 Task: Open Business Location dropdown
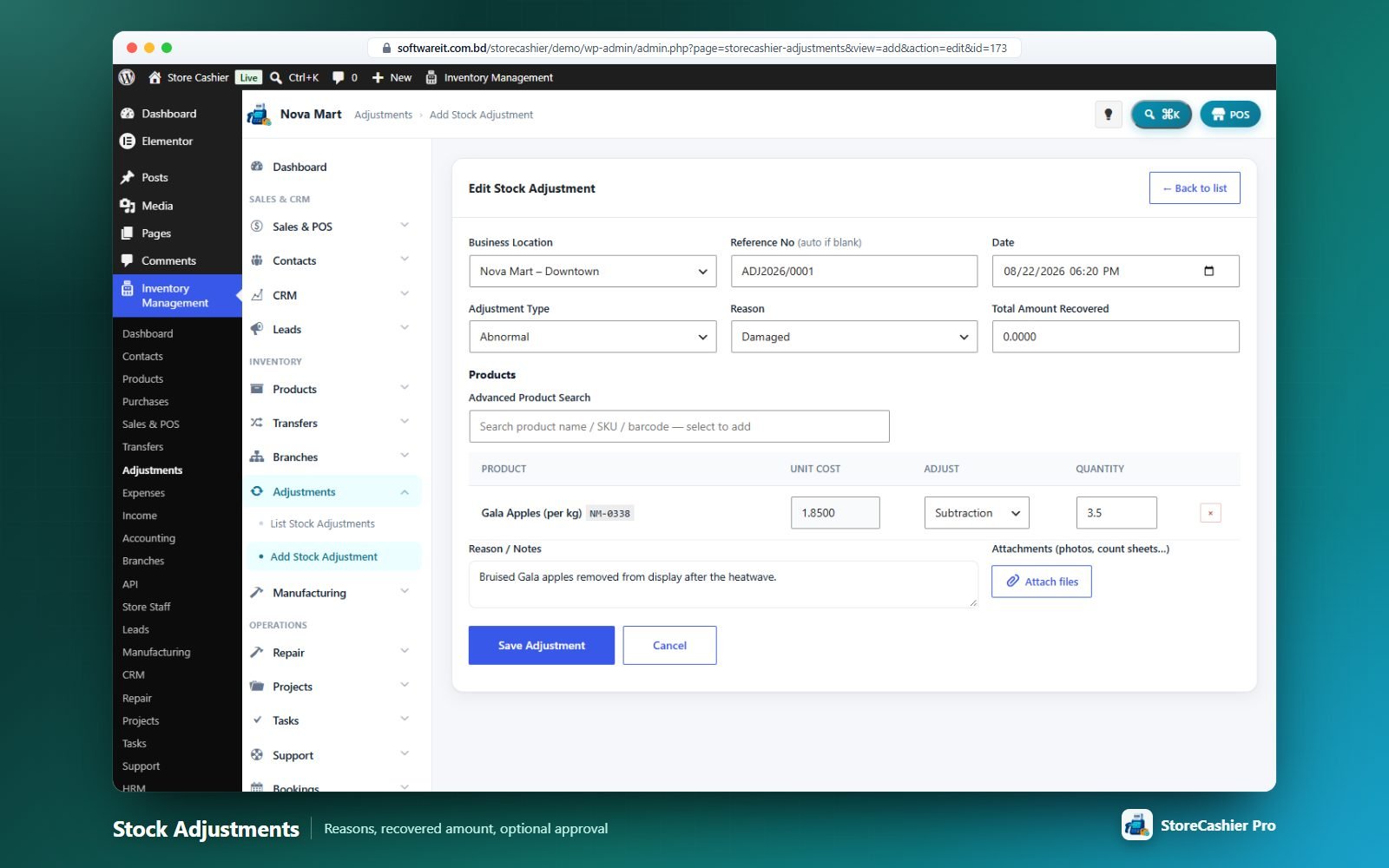click(592, 271)
